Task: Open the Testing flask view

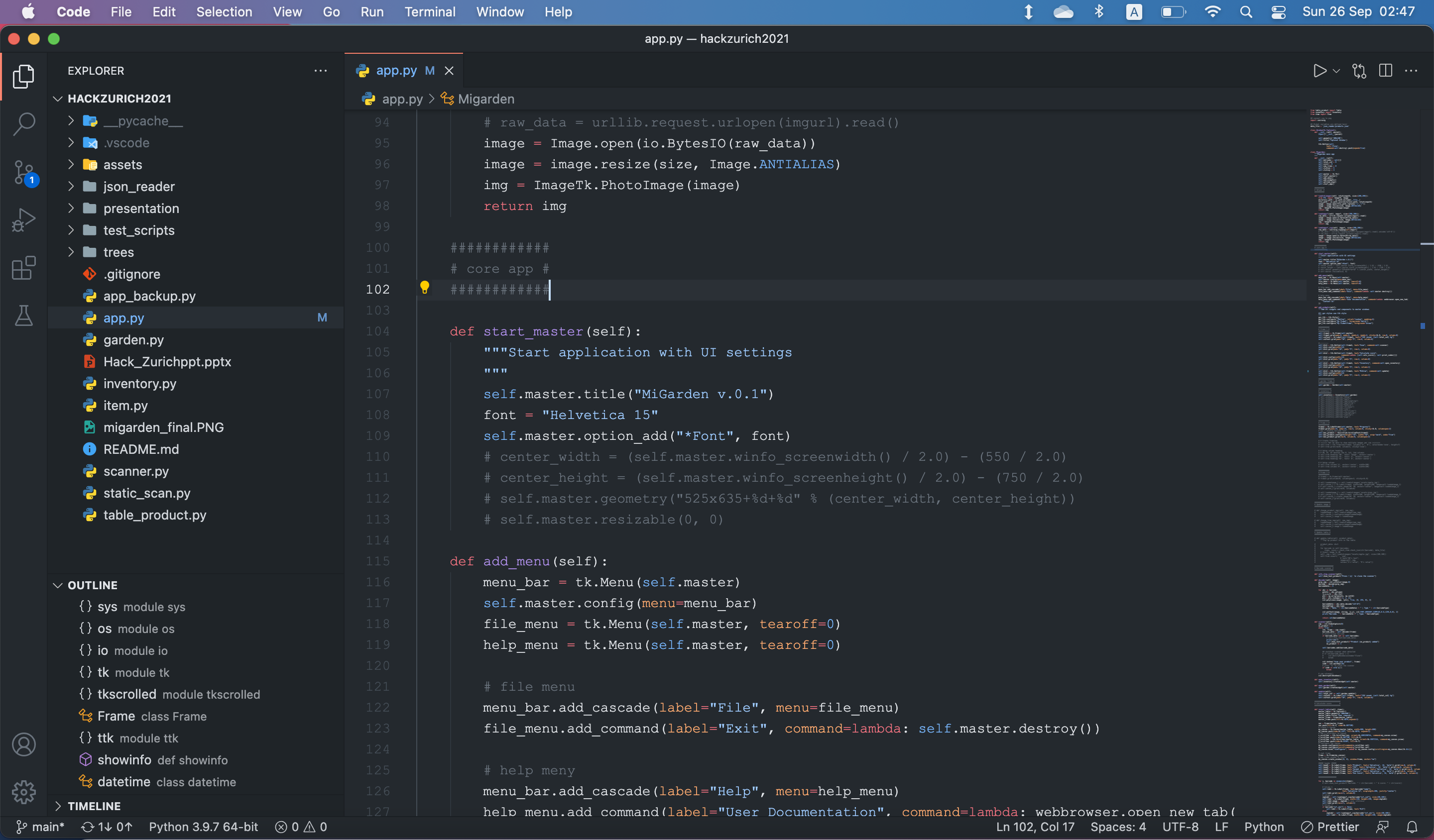Action: pyautogui.click(x=24, y=315)
